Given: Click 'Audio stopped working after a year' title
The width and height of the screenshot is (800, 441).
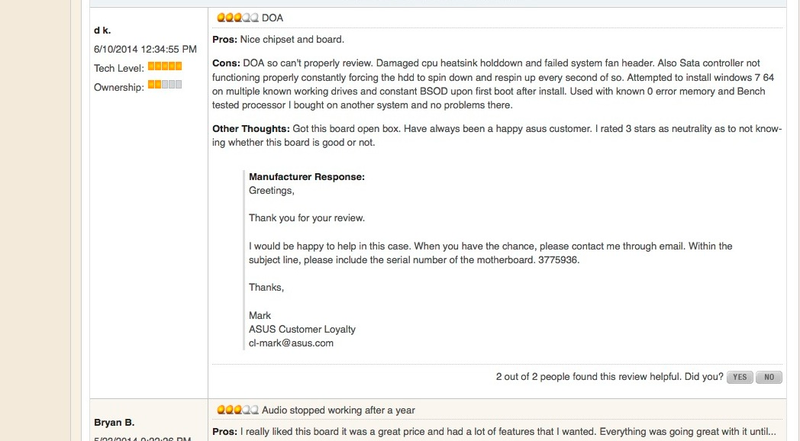Looking at the screenshot, I should point(338,410).
